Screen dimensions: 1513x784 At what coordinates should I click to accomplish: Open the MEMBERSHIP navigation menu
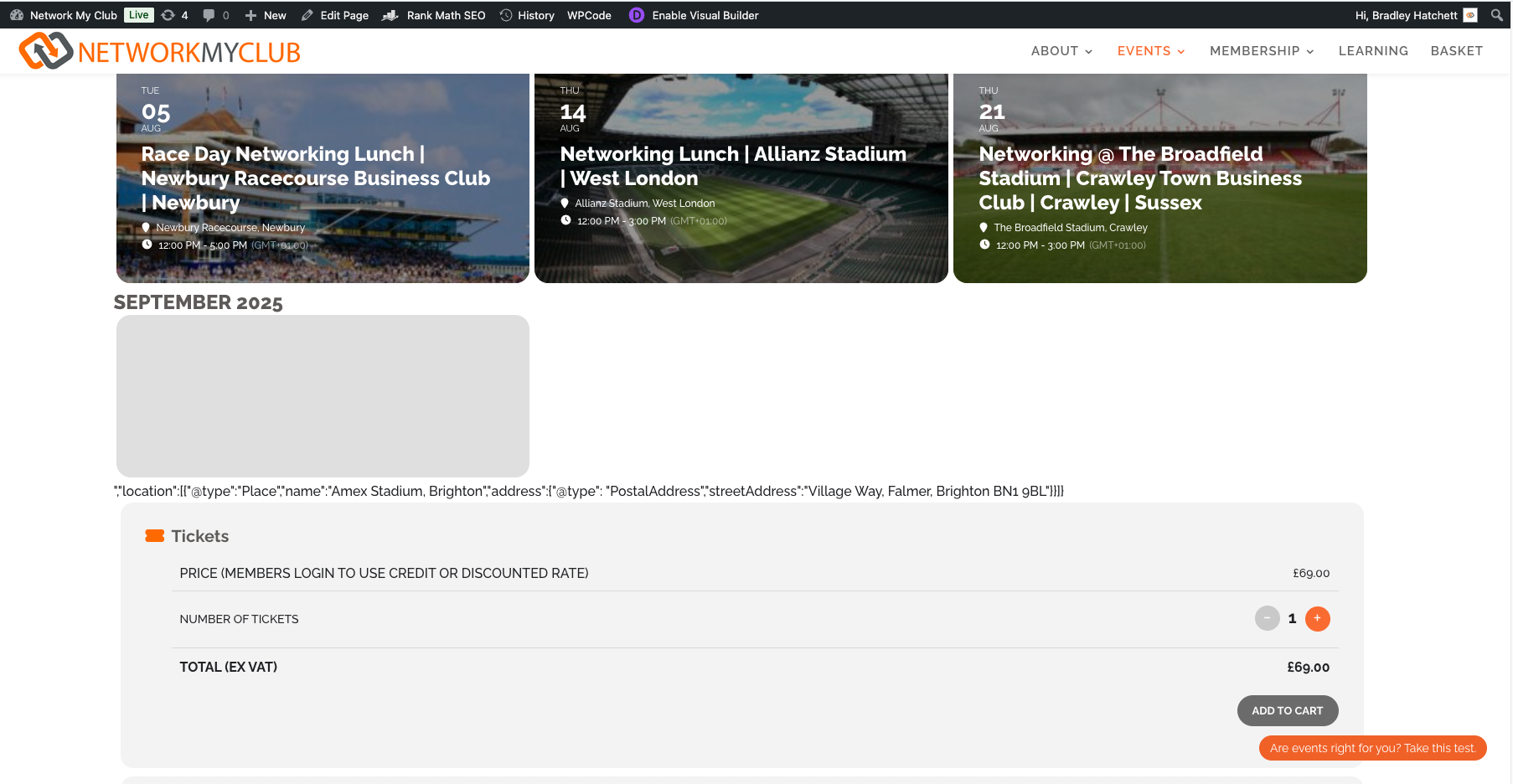click(x=1254, y=51)
